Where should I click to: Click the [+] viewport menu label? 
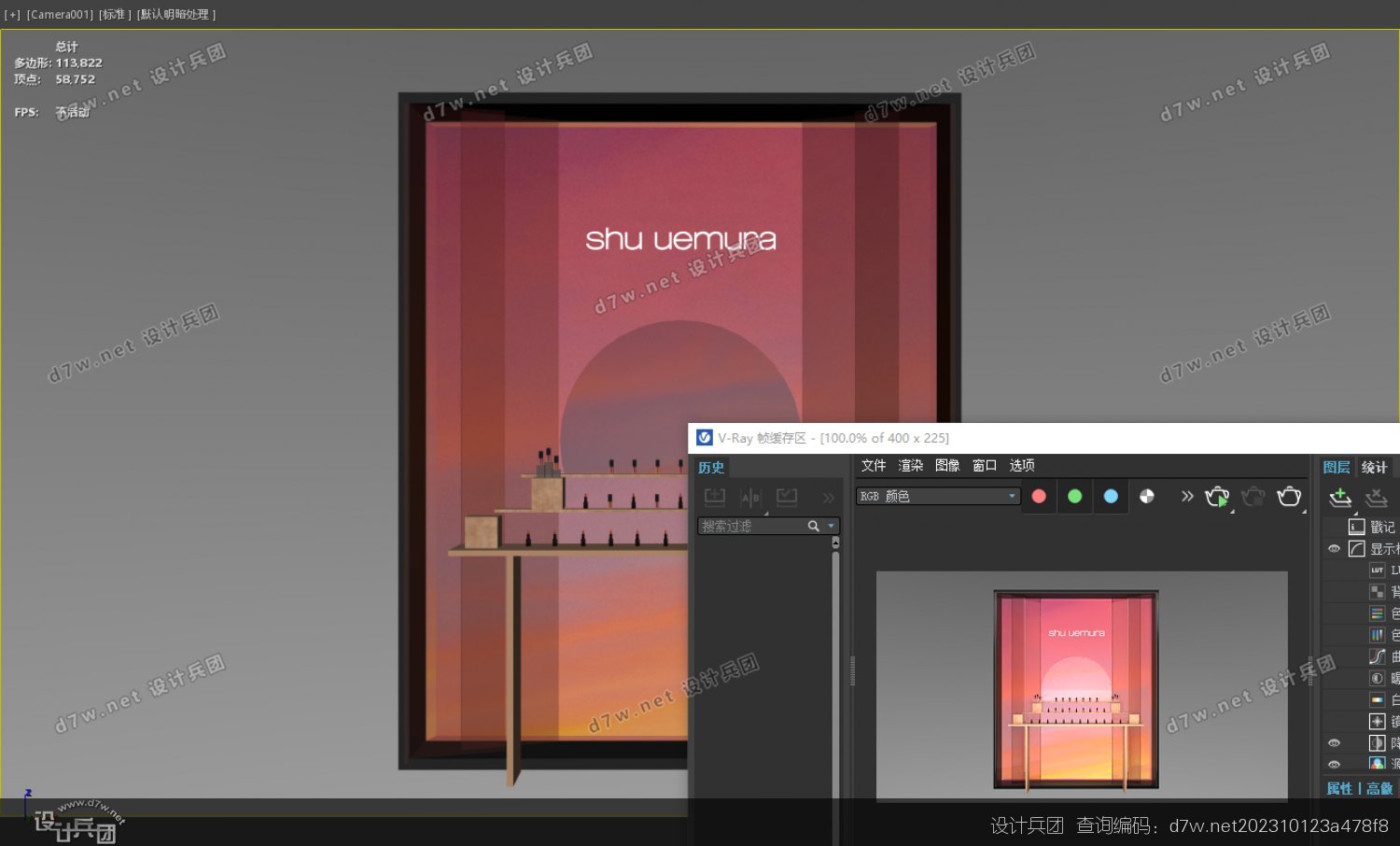click(x=12, y=15)
